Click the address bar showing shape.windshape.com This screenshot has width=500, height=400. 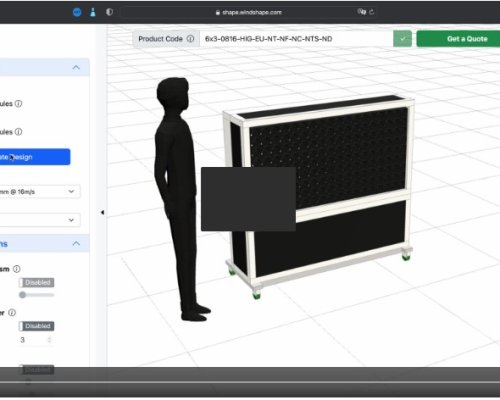pyautogui.click(x=248, y=12)
